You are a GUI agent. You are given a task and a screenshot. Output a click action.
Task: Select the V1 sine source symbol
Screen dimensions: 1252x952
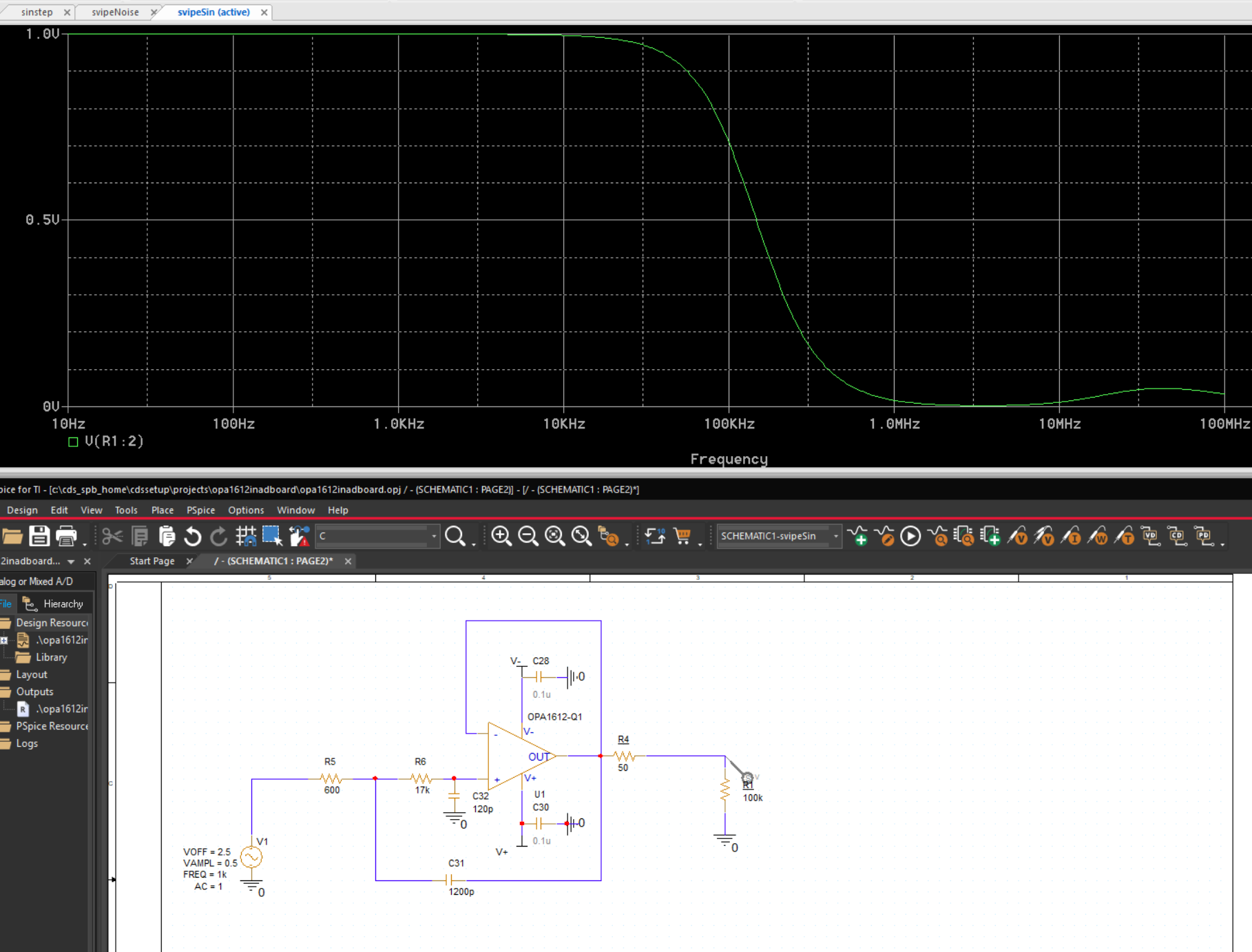pyautogui.click(x=251, y=857)
